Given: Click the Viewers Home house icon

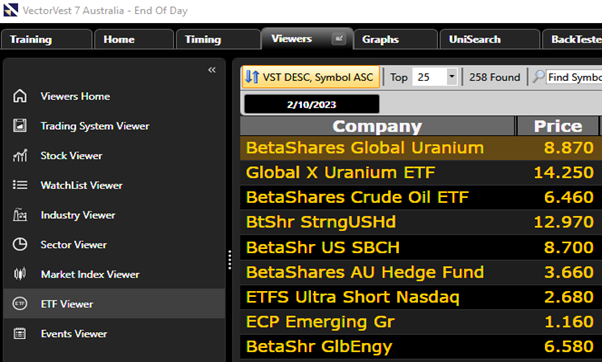Looking at the screenshot, I should point(20,96).
